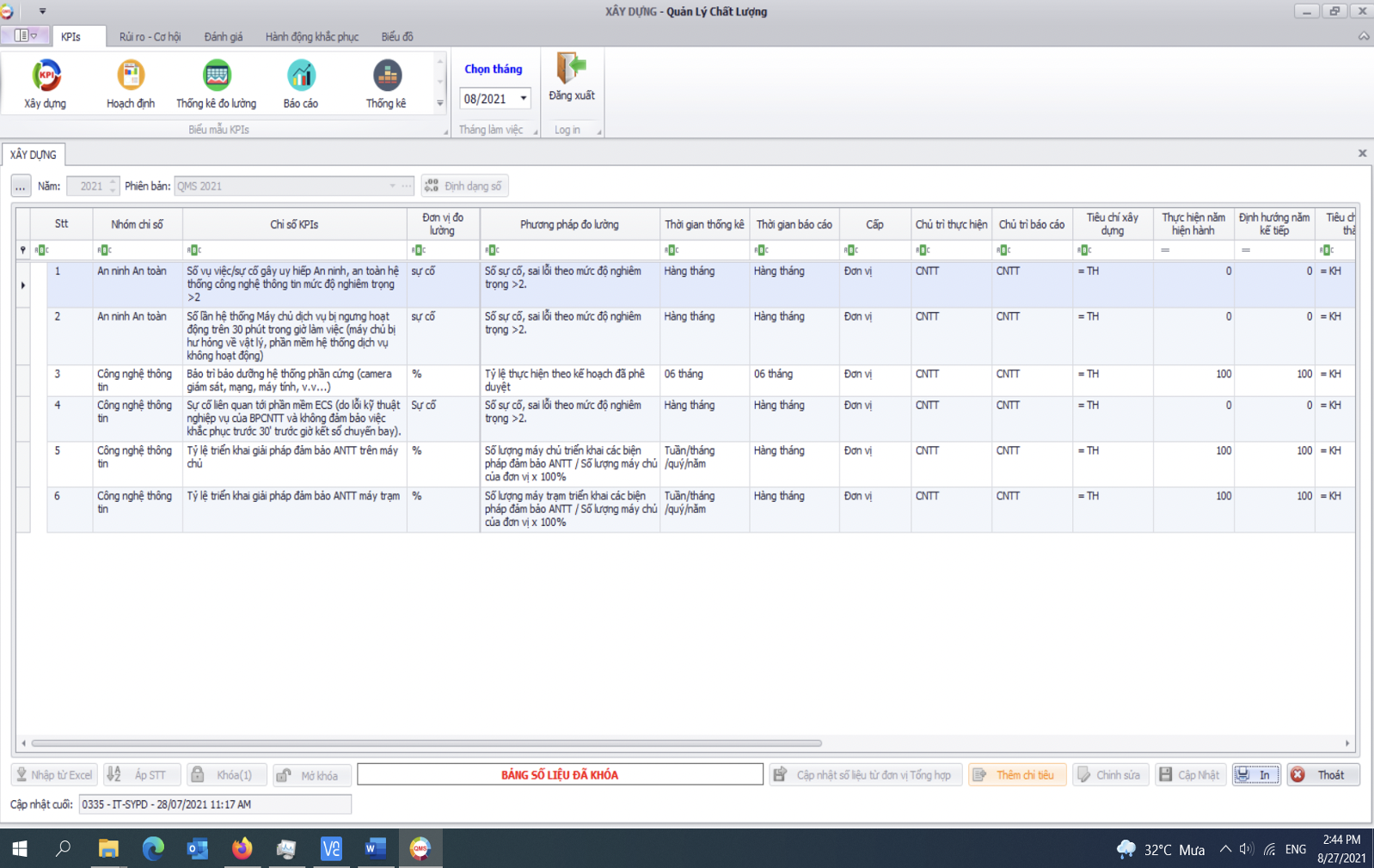The height and width of the screenshot is (868, 1374).
Task: Click the Định dạng số button
Action: [x=464, y=186]
